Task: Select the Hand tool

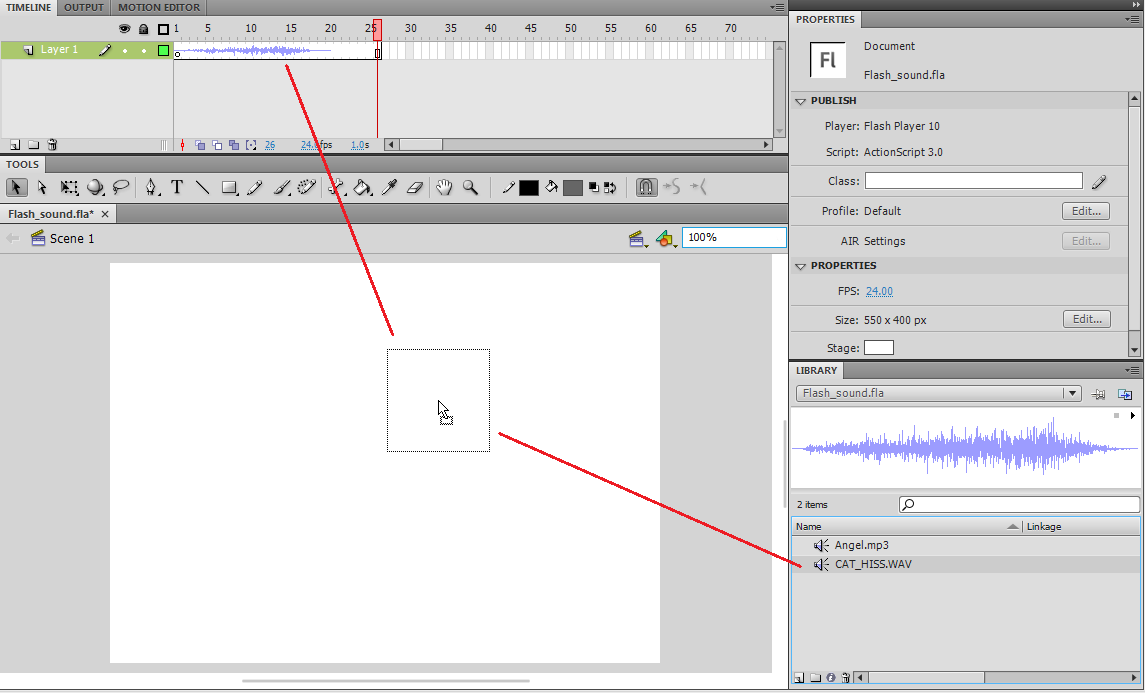Action: tap(444, 188)
